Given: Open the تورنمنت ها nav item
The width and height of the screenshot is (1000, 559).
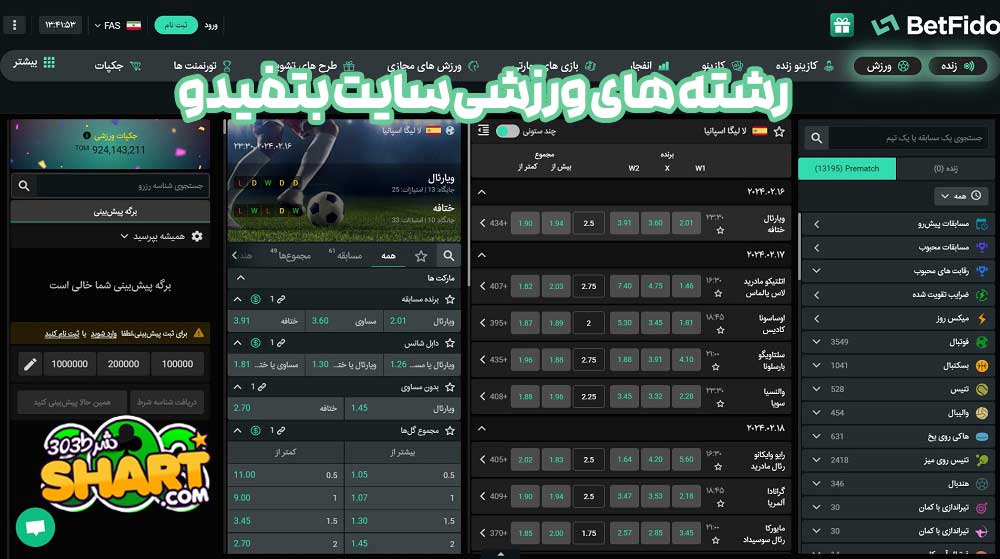Looking at the screenshot, I should click(202, 66).
